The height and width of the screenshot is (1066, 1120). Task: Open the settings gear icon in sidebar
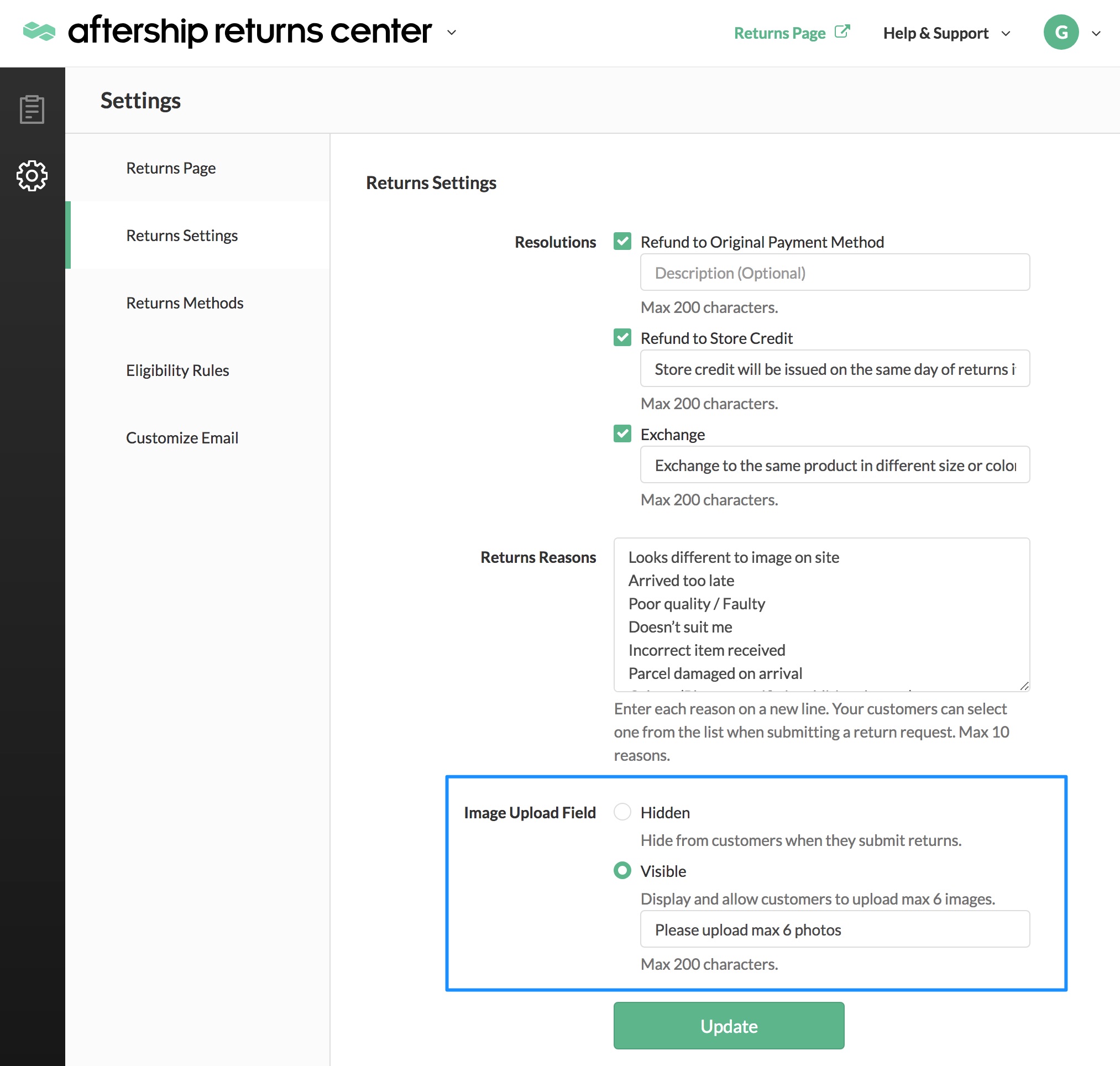(32, 176)
